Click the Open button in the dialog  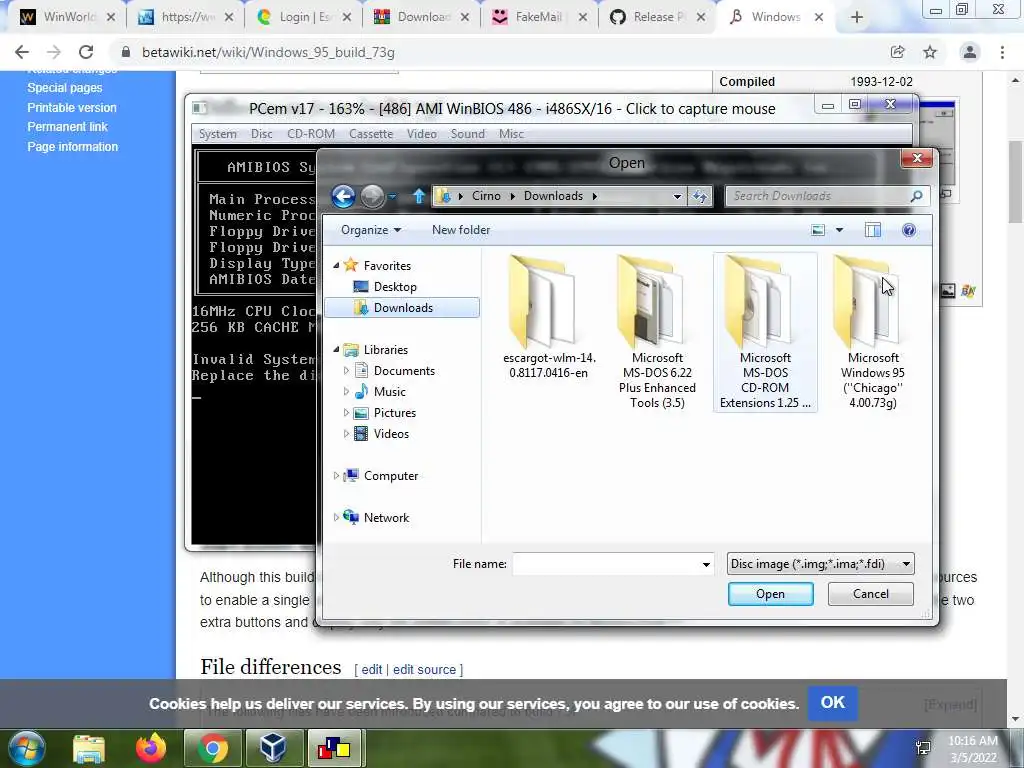tap(771, 594)
